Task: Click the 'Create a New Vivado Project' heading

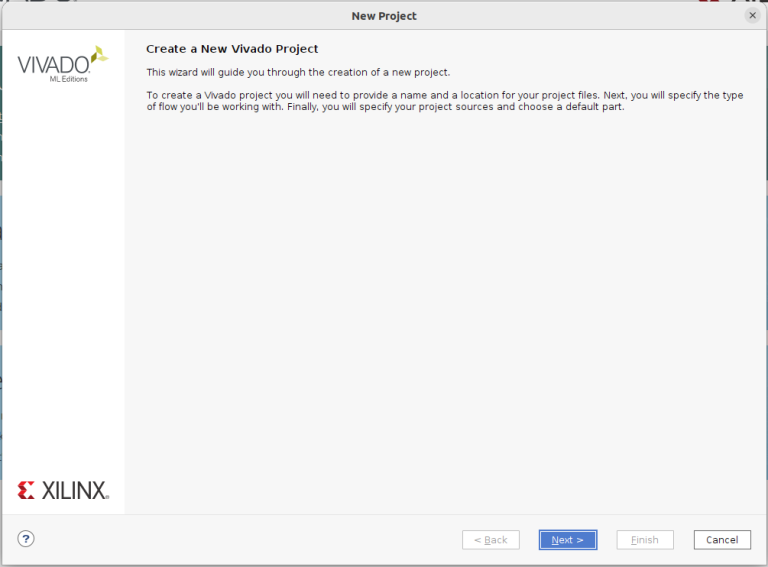Action: [232, 49]
